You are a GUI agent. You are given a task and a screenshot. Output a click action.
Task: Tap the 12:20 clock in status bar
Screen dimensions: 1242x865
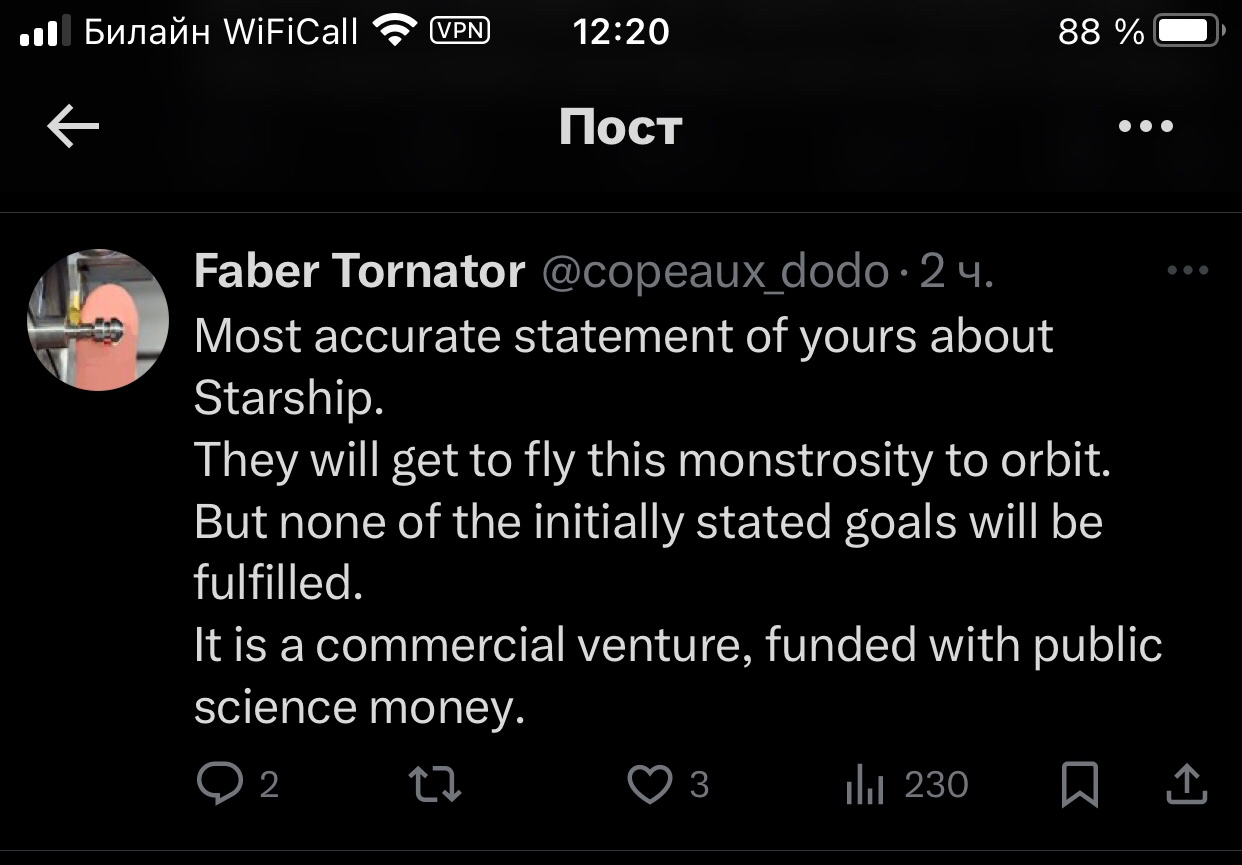(621, 32)
